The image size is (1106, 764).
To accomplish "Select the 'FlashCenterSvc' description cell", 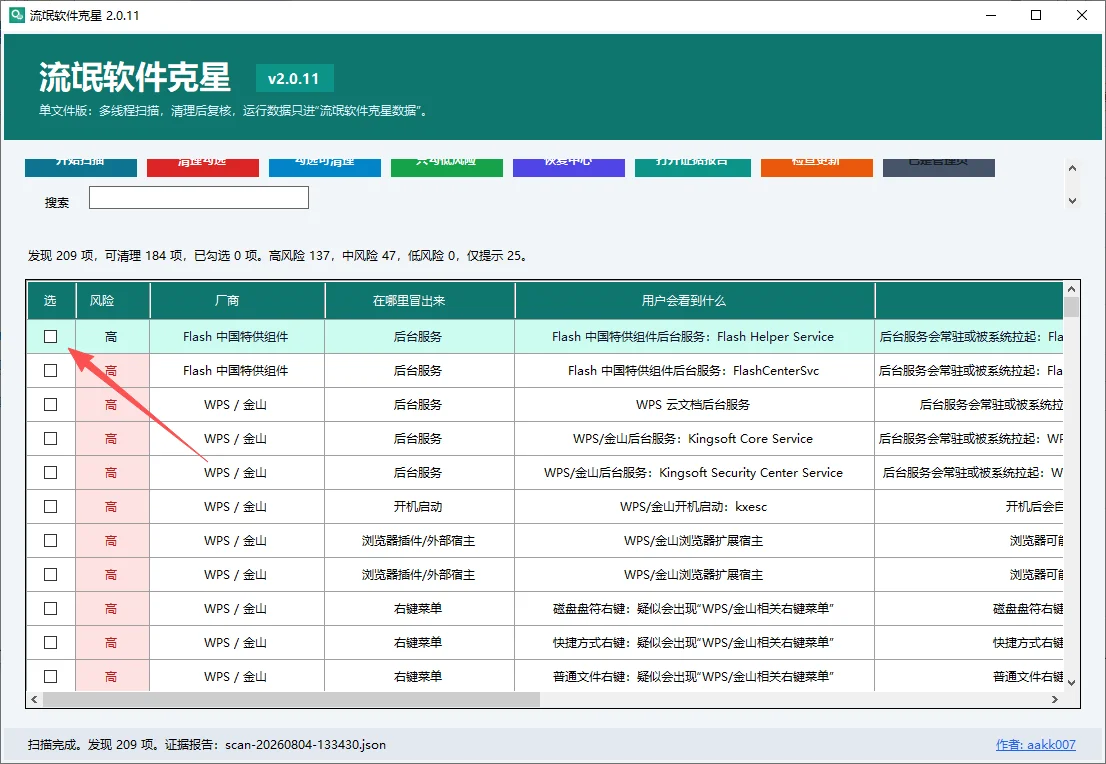I will 694,370.
